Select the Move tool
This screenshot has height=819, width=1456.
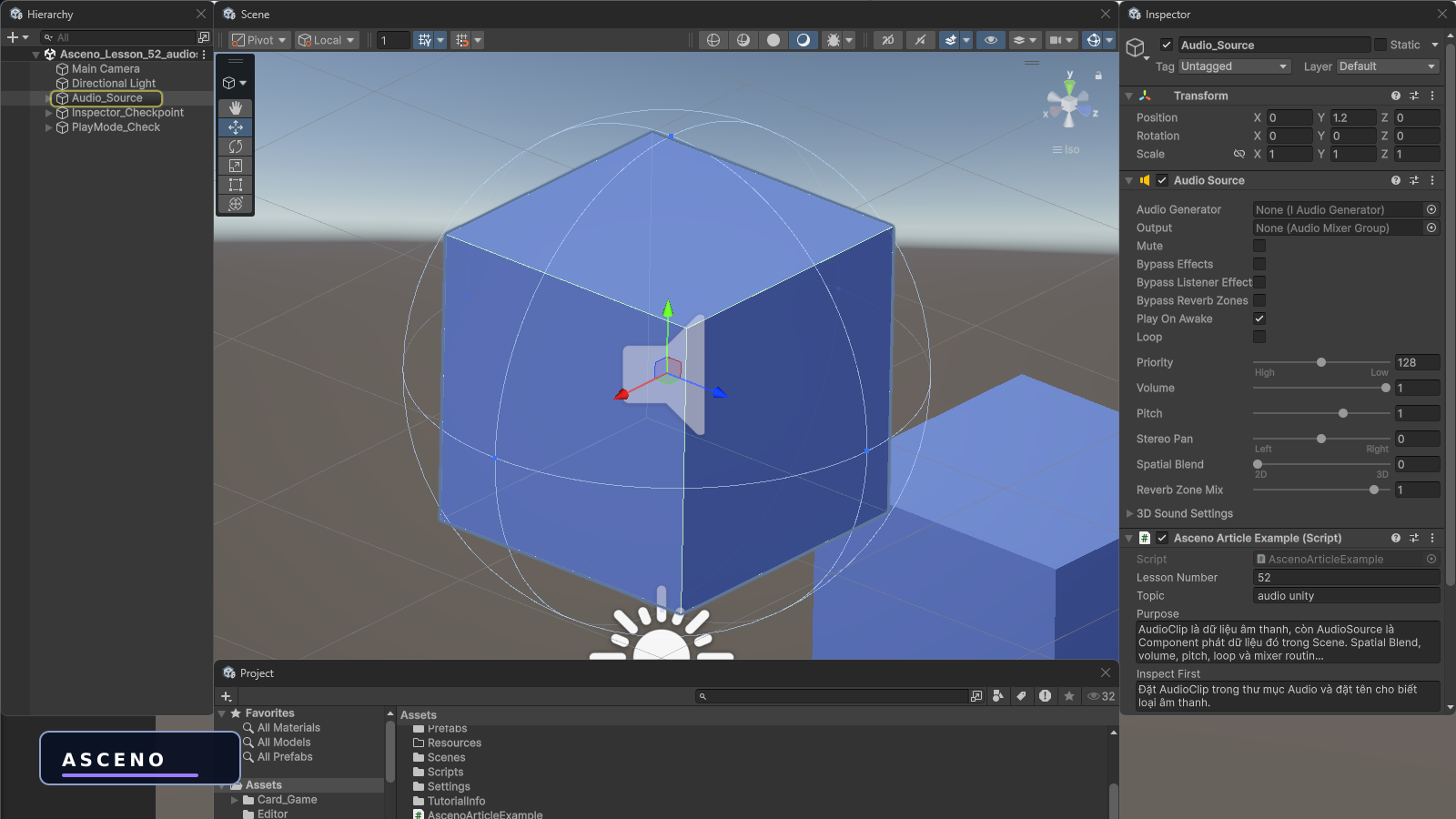pos(236,127)
